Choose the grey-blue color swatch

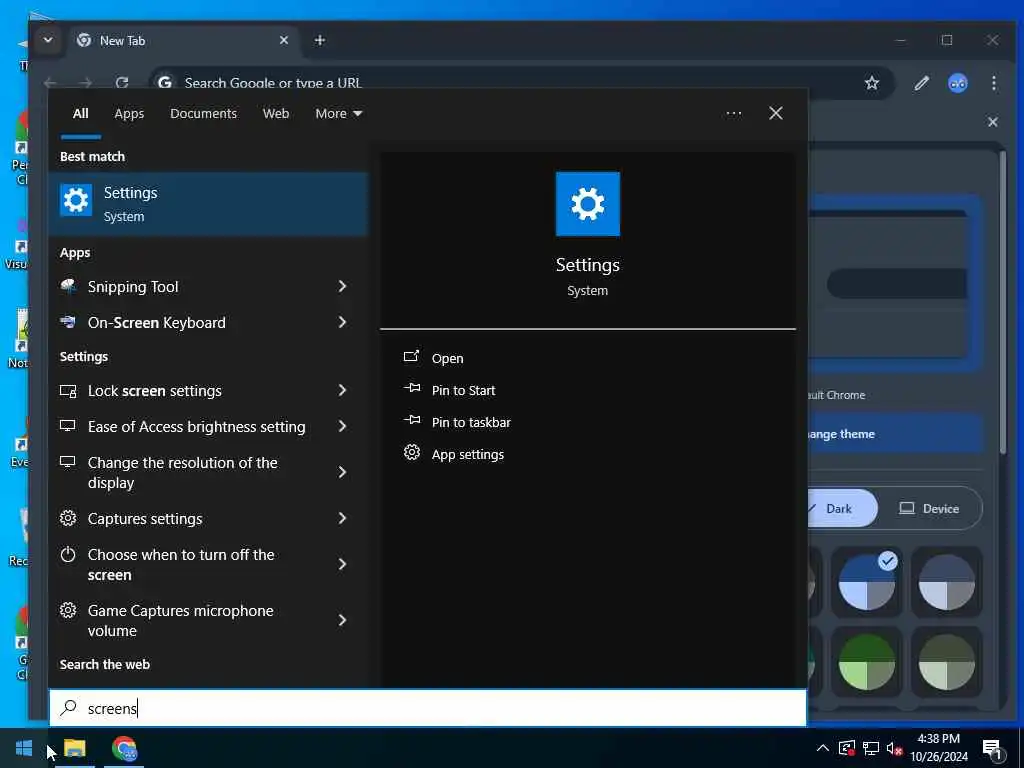(x=946, y=581)
